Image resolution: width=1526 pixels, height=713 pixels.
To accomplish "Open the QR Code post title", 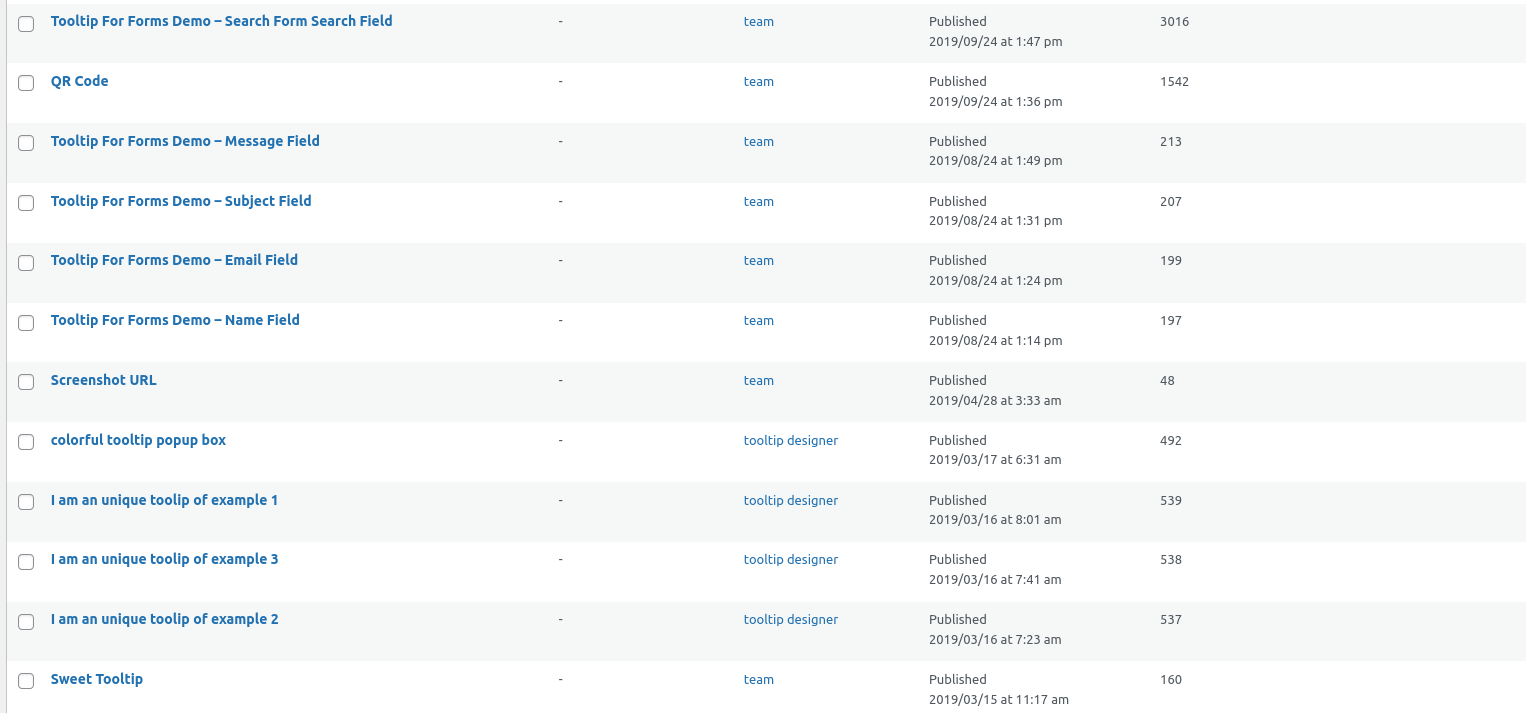I will [x=79, y=81].
